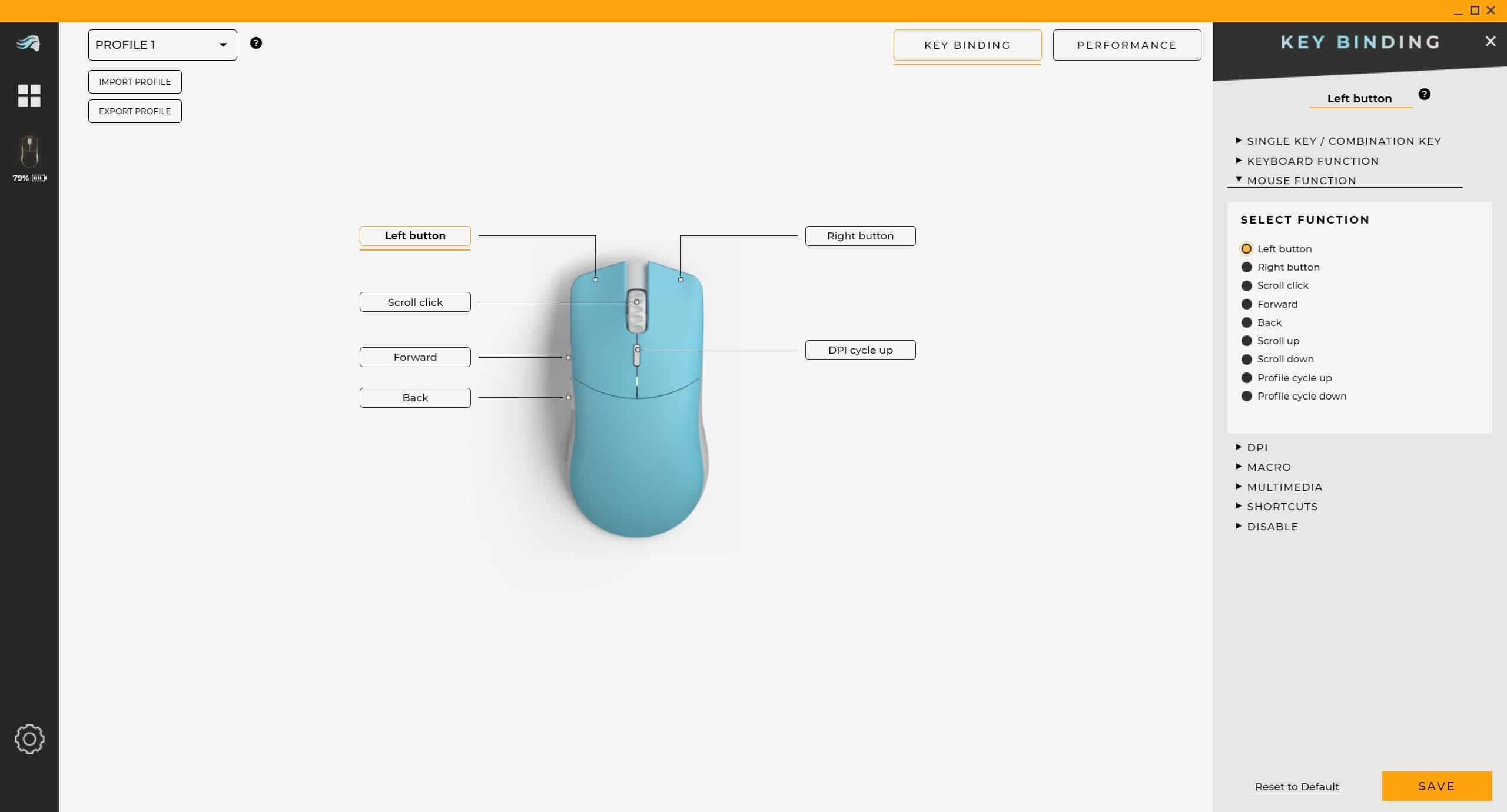Choose the Scroll click function radio
1507x812 pixels.
point(1246,286)
